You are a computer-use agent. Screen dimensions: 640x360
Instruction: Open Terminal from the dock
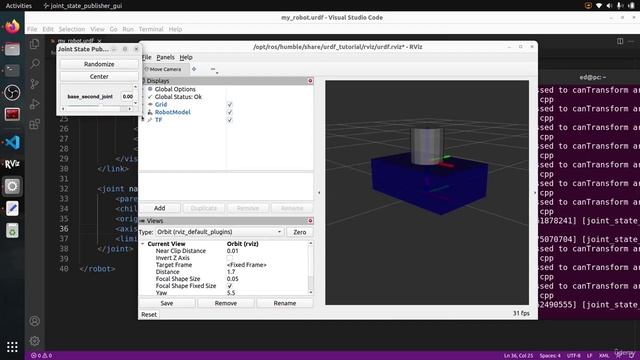click(x=12, y=71)
